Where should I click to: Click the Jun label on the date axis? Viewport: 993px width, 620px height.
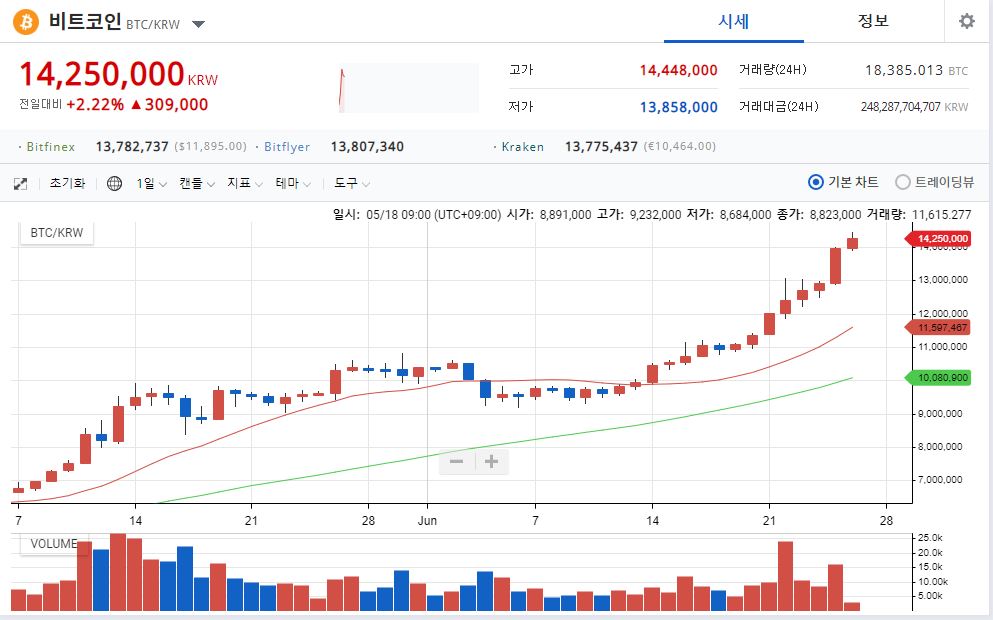coord(427,521)
